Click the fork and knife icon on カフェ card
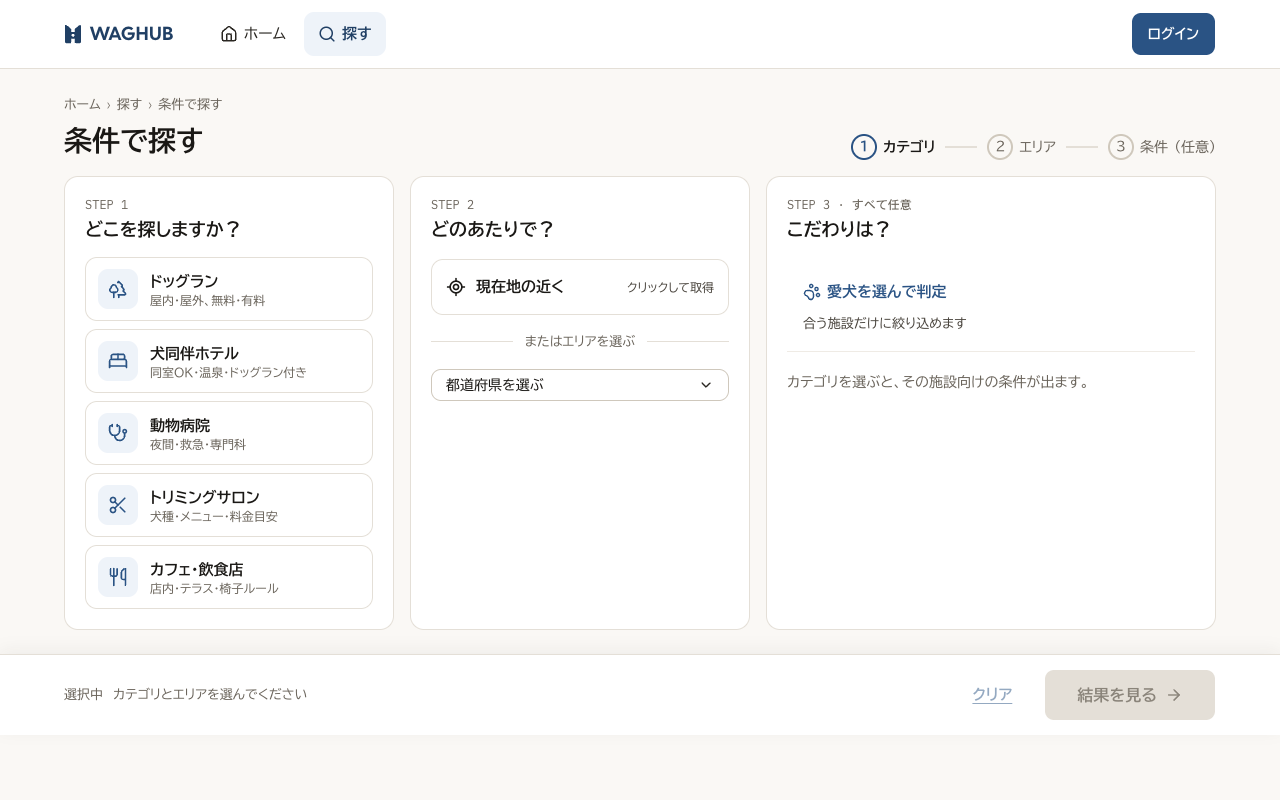This screenshot has height=800, width=1280. pos(118,577)
